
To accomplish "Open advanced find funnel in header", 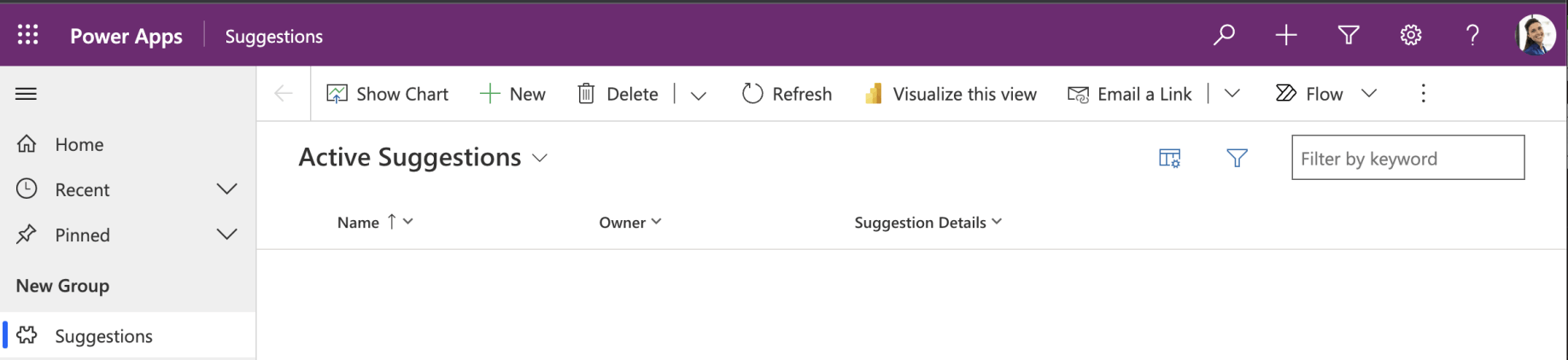I will click(x=1349, y=35).
